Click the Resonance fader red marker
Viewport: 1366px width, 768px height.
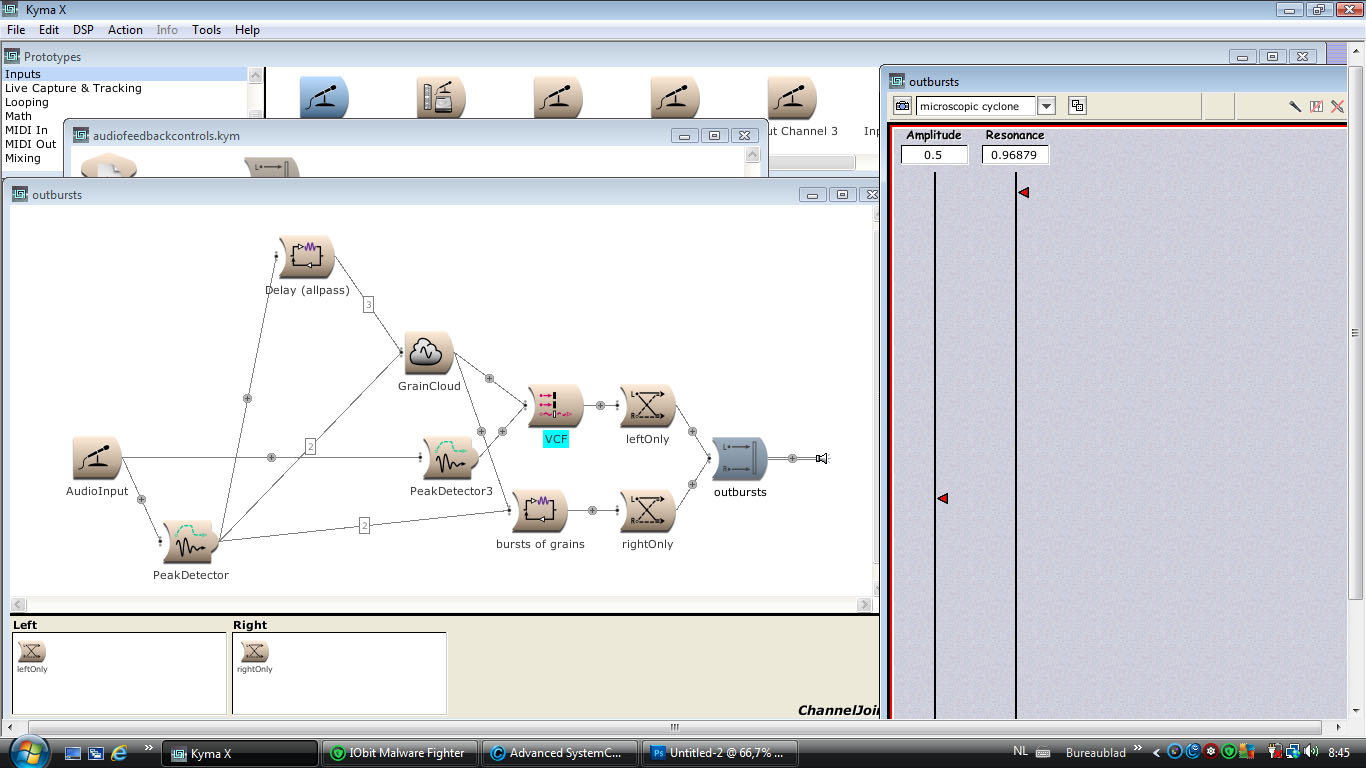pyautogui.click(x=1023, y=192)
